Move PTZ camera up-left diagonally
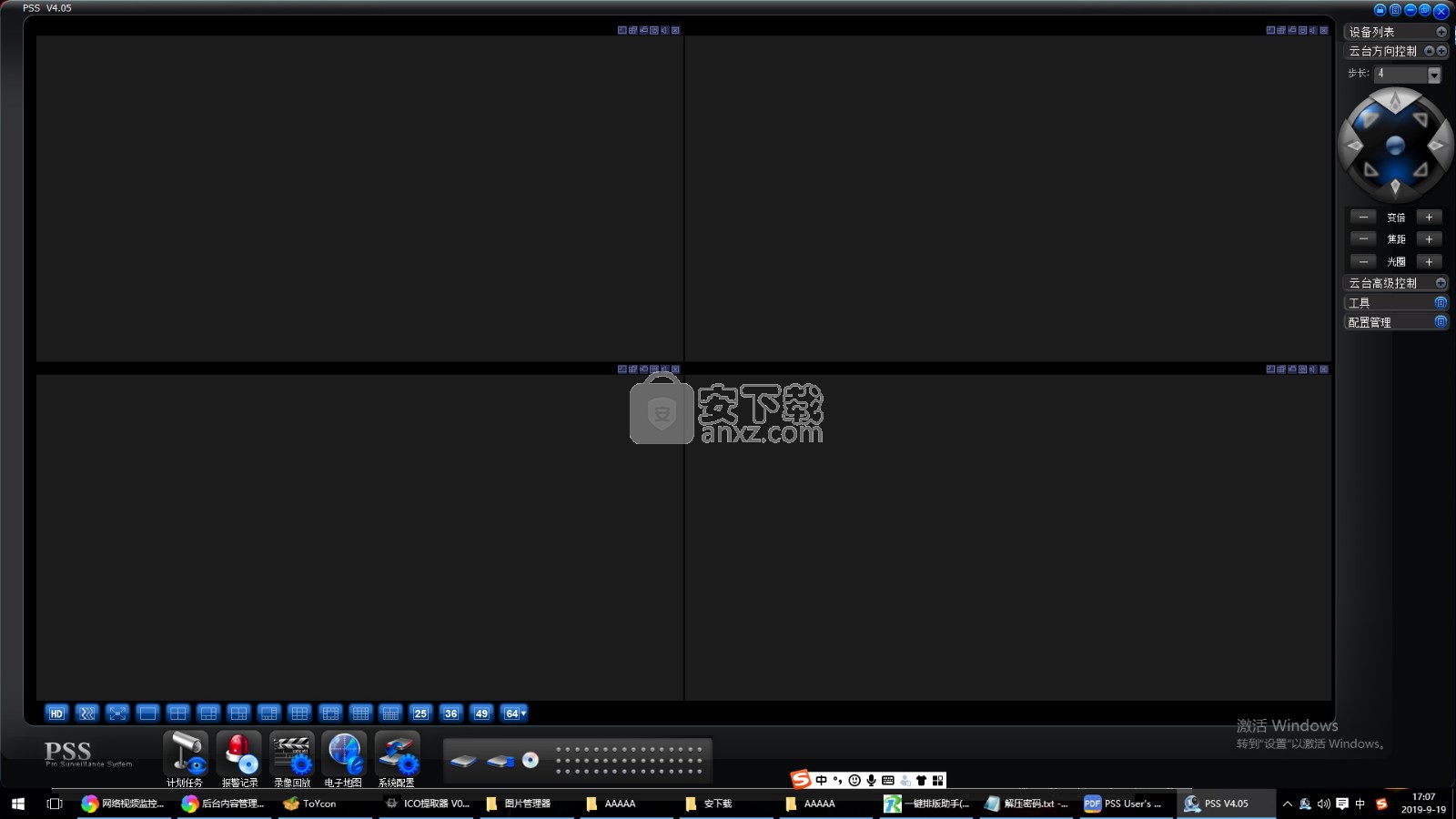Image resolution: width=1456 pixels, height=819 pixels. [x=1370, y=119]
